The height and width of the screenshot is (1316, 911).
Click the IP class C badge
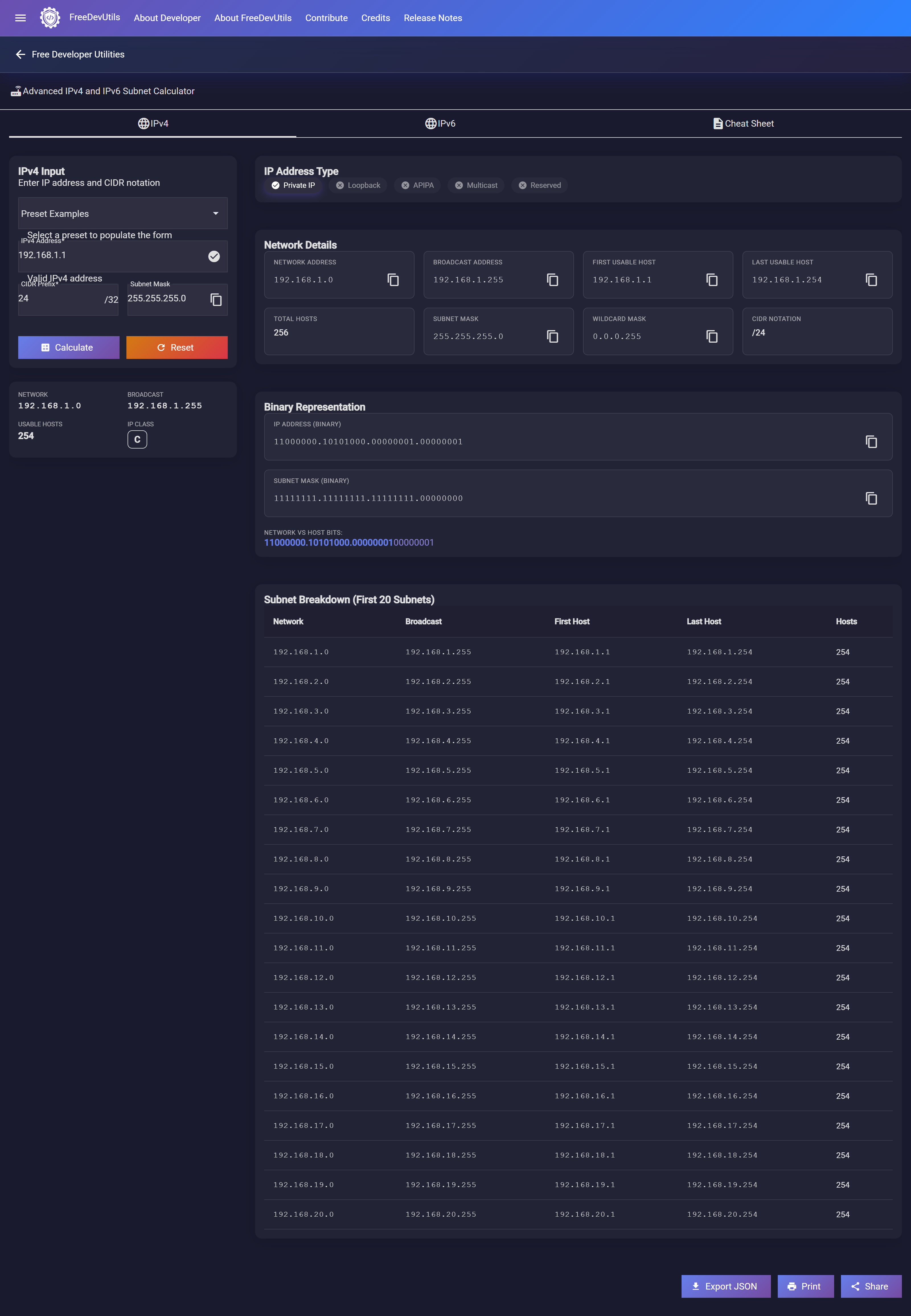click(137, 439)
